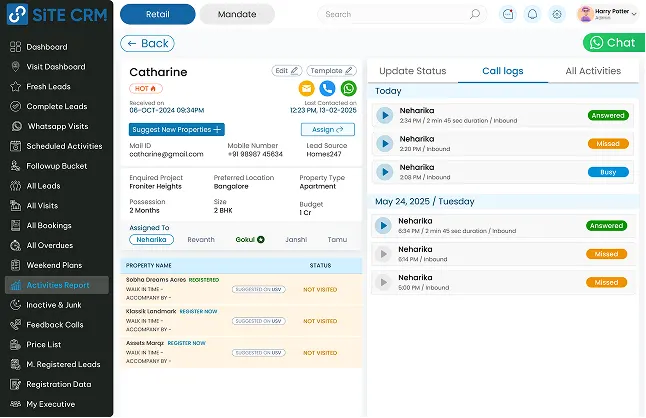This screenshot has width=646, height=418.
Task: Go Back to previous page
Action: point(147,43)
